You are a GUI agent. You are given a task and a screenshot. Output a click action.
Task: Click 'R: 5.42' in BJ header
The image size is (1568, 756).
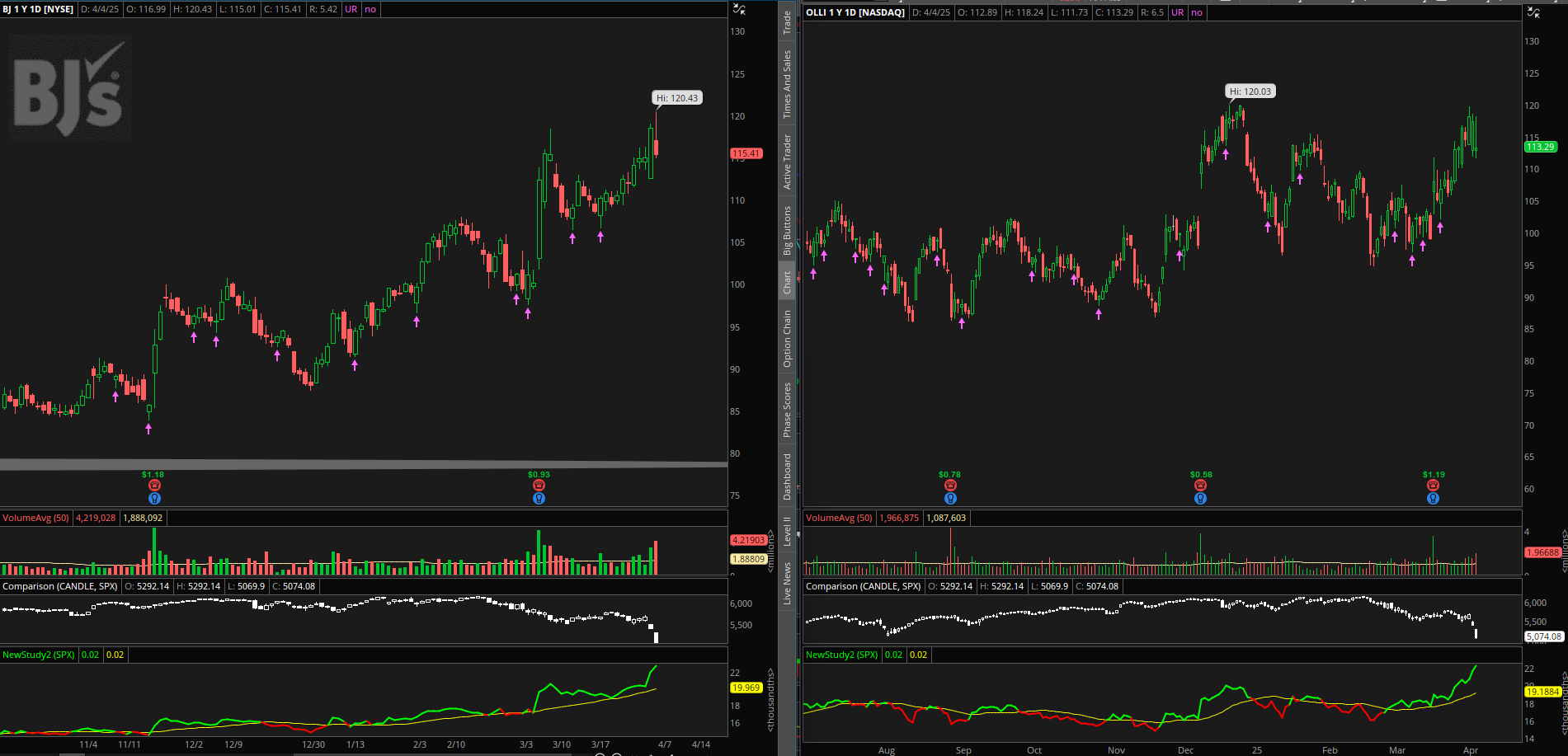click(323, 9)
